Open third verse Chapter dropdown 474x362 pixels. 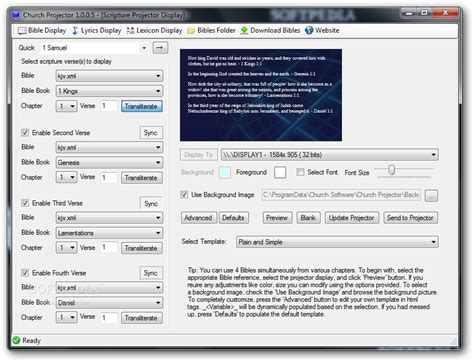click(67, 248)
